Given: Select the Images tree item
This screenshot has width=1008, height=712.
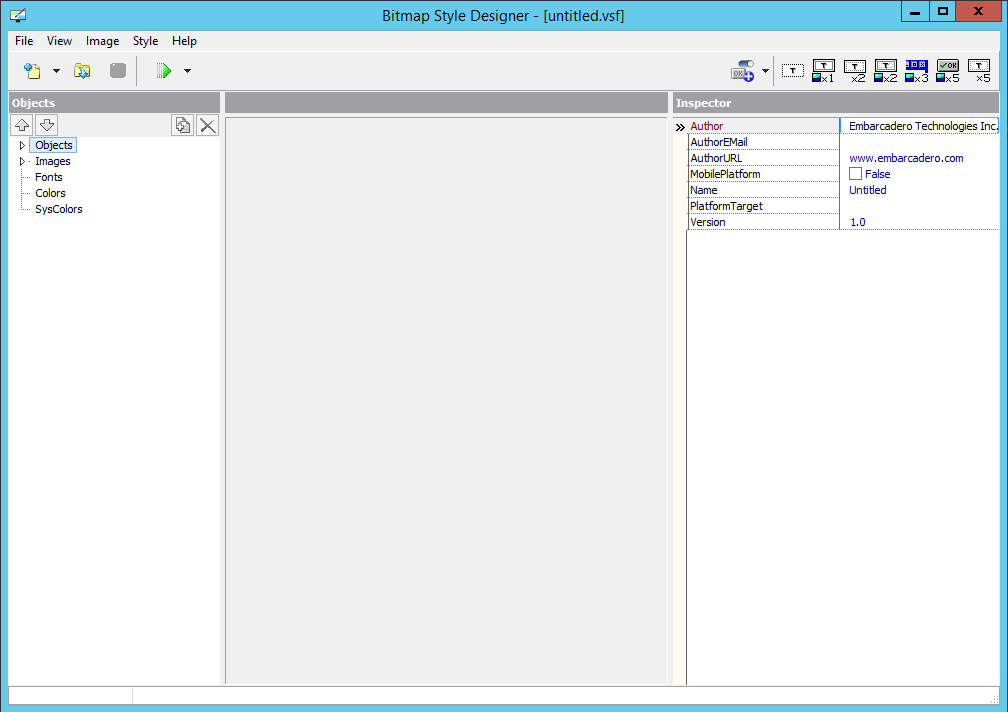Looking at the screenshot, I should (53, 161).
